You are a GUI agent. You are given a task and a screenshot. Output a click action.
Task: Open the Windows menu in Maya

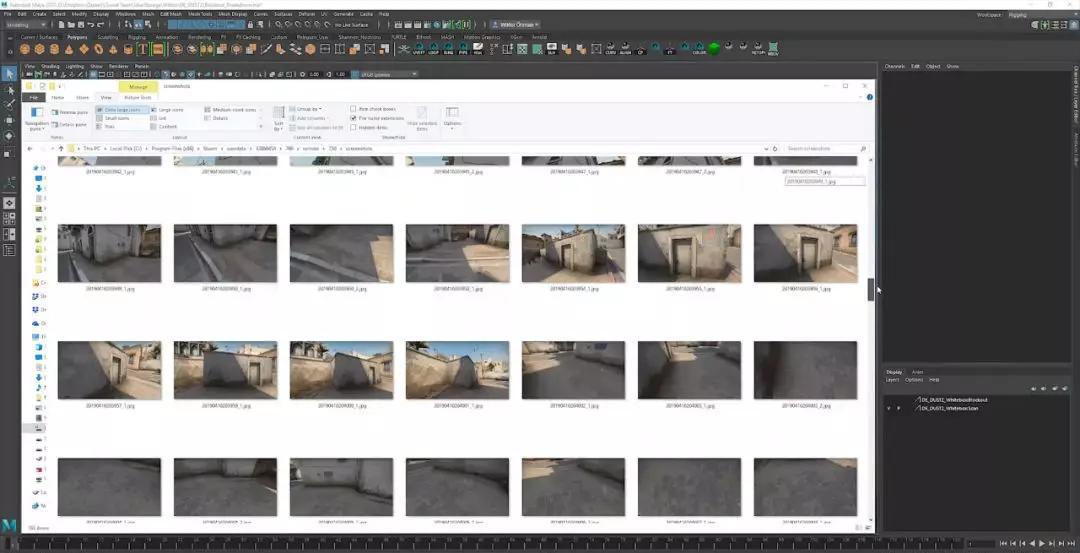(x=126, y=14)
